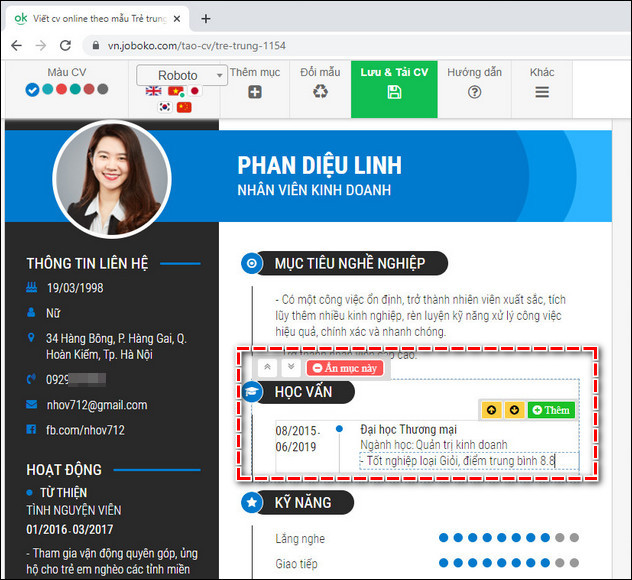Click the 'Ẩn mục này' hide button
Image resolution: width=632 pixels, height=580 pixels.
click(345, 368)
